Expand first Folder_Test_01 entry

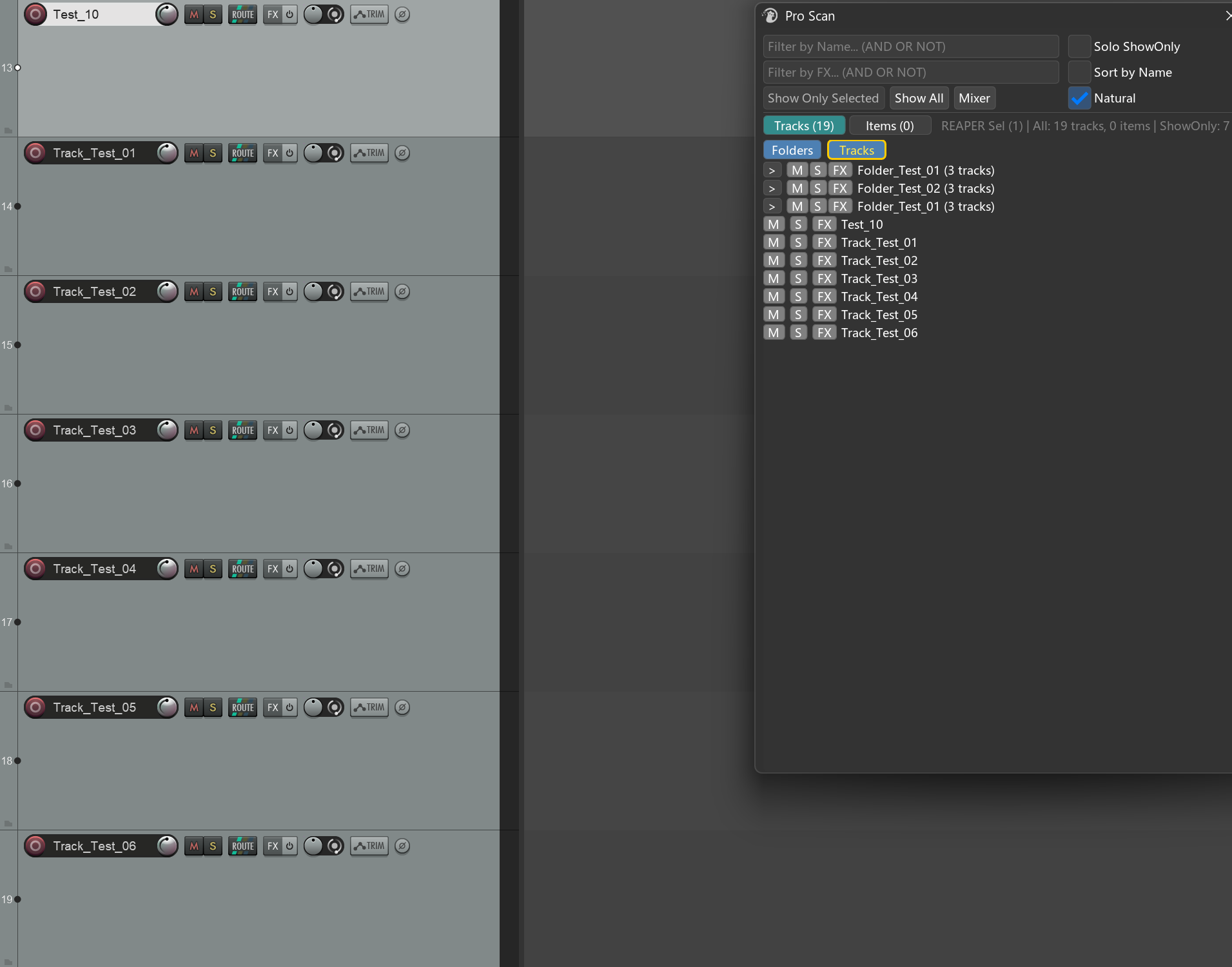pos(772,170)
